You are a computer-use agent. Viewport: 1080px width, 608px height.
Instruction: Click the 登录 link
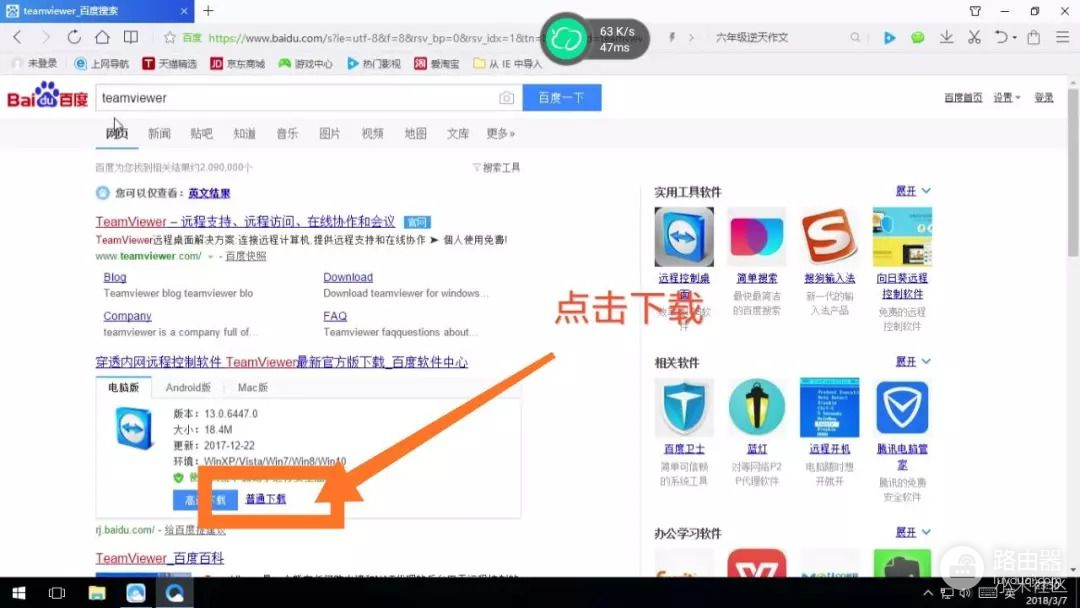1043,98
